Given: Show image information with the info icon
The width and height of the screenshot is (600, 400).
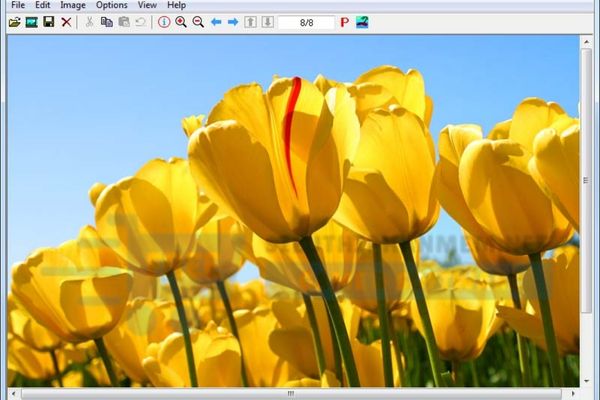Looking at the screenshot, I should click(x=164, y=22).
